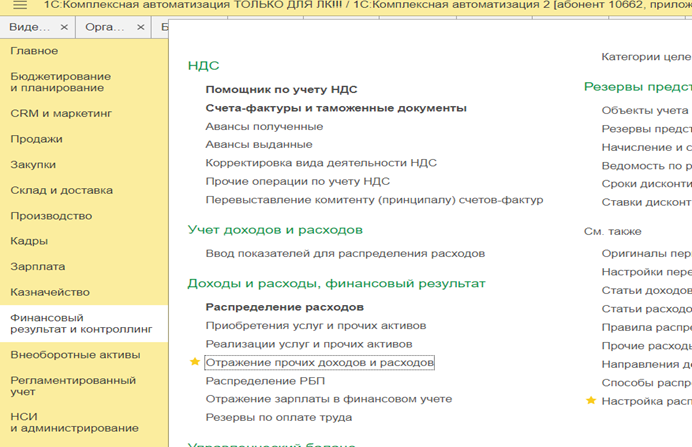Go to the Продажи section
The width and height of the screenshot is (692, 447).
(x=37, y=139)
